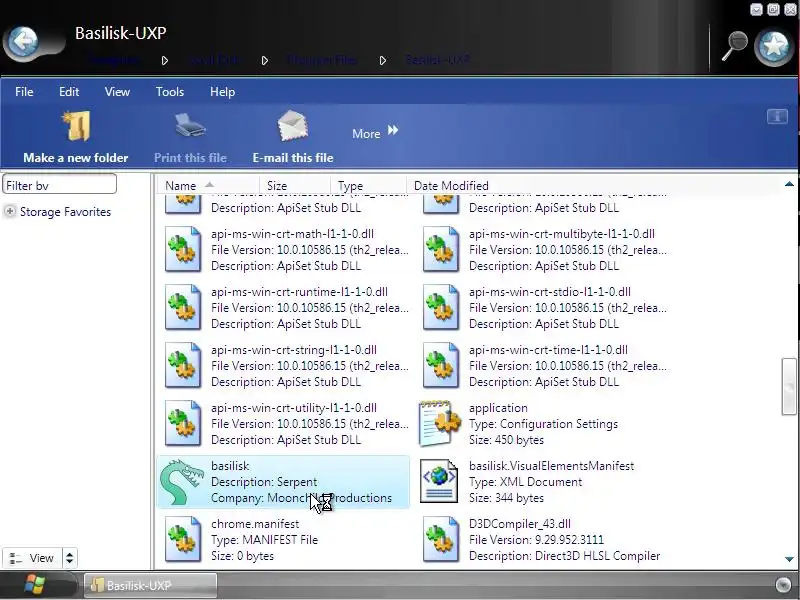Click the Basilisk-UXP window title text
This screenshot has height=600, width=800.
(x=120, y=33)
